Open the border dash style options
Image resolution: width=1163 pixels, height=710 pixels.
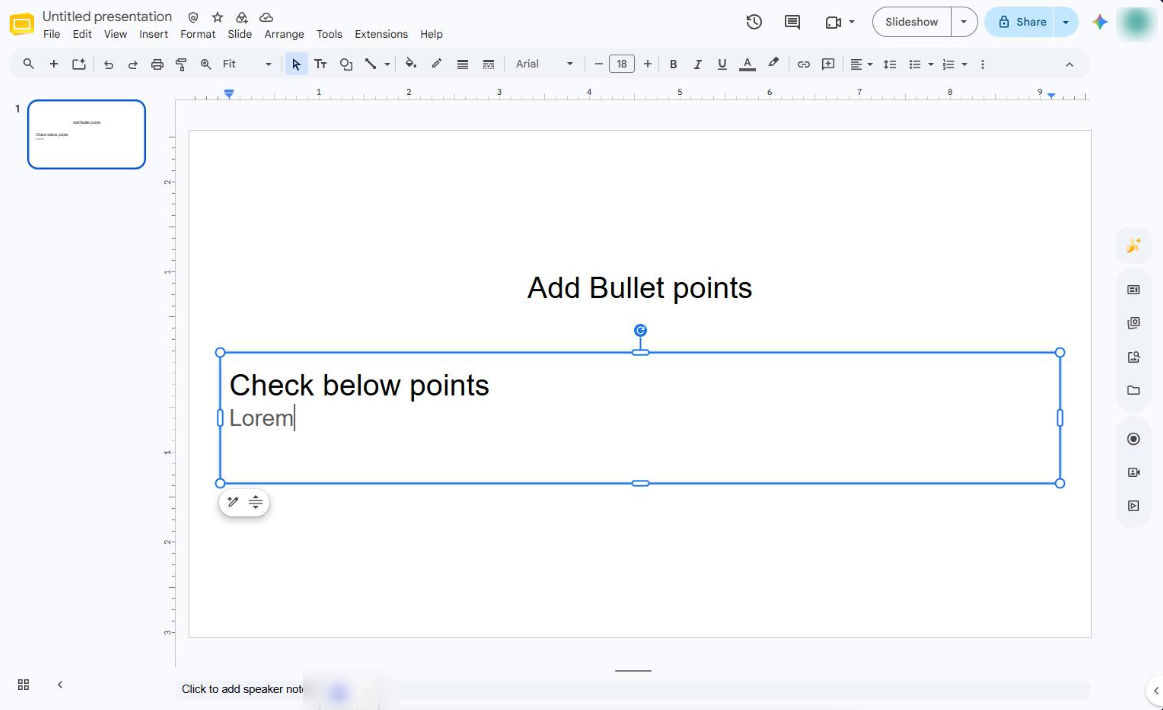[x=488, y=65]
